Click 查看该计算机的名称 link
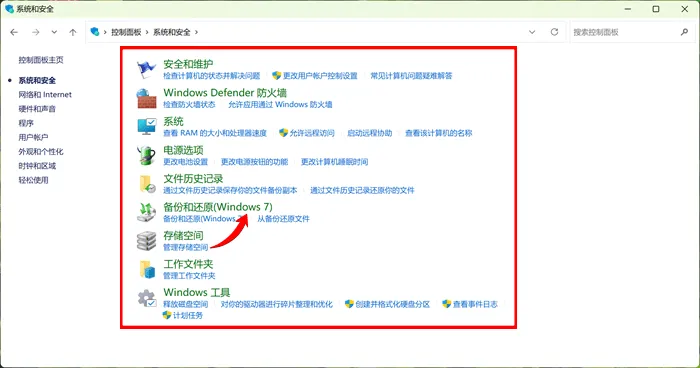The image size is (700, 368). (439, 133)
